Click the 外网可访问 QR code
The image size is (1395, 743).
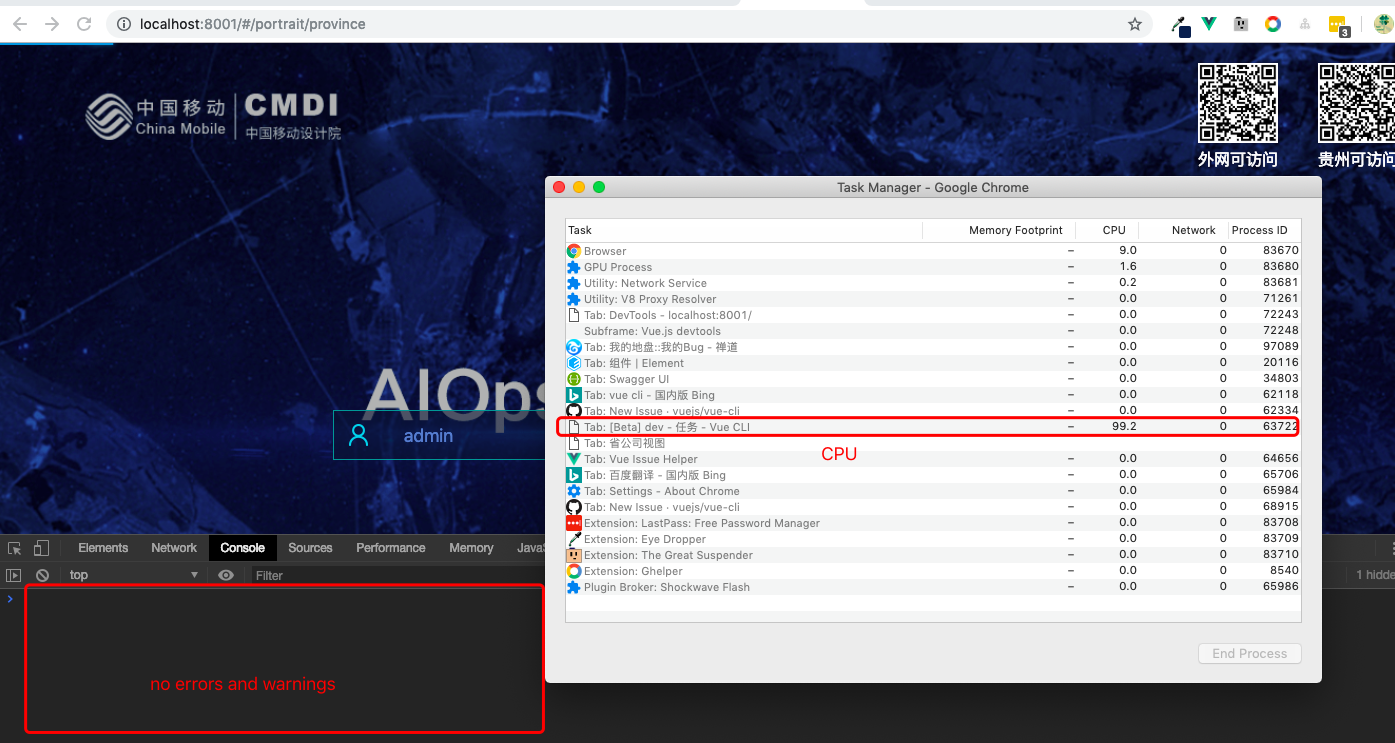(x=1238, y=103)
